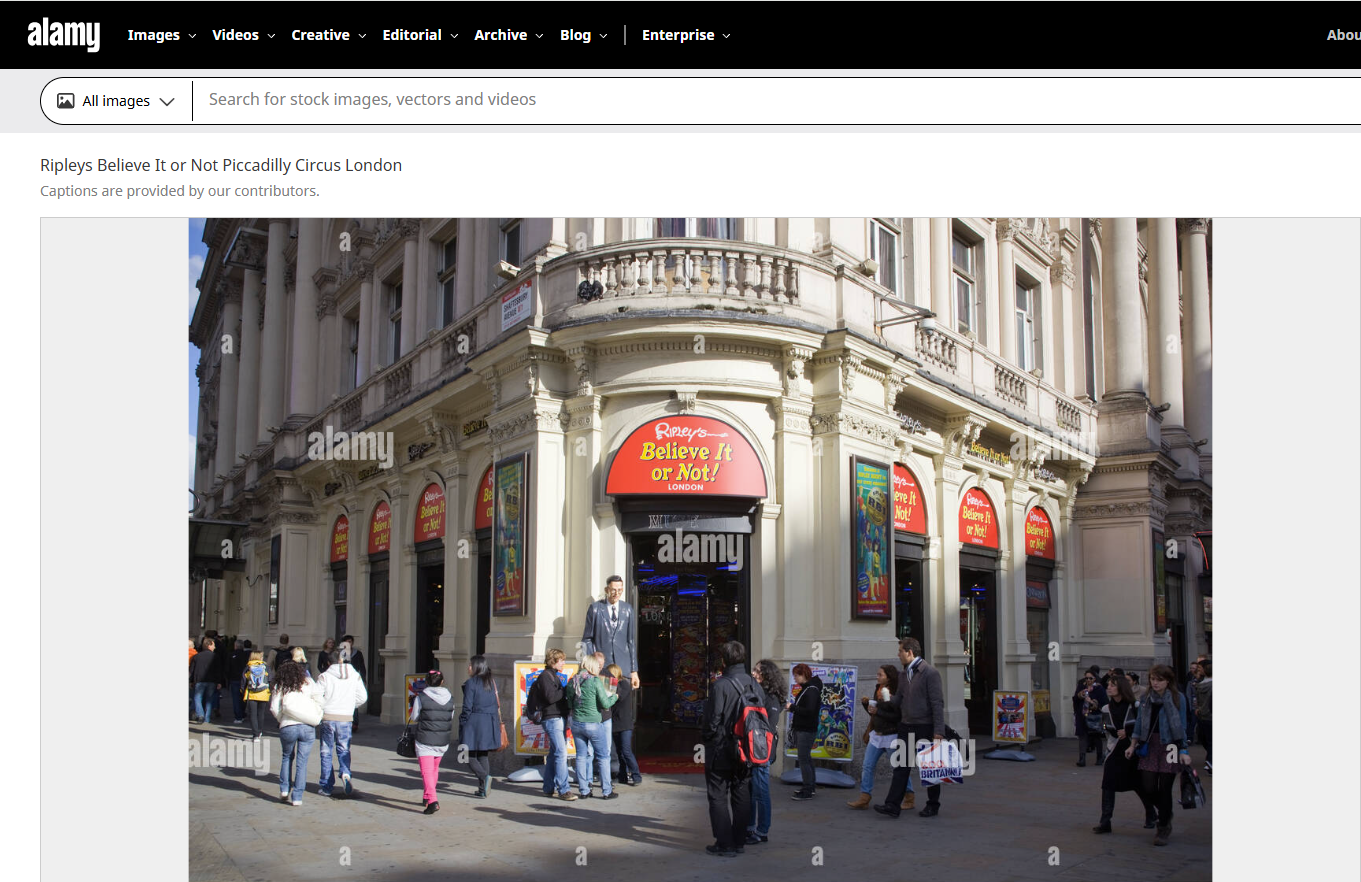1361x882 pixels.
Task: Expand the chevron beside Enterprise
Action: (x=727, y=36)
